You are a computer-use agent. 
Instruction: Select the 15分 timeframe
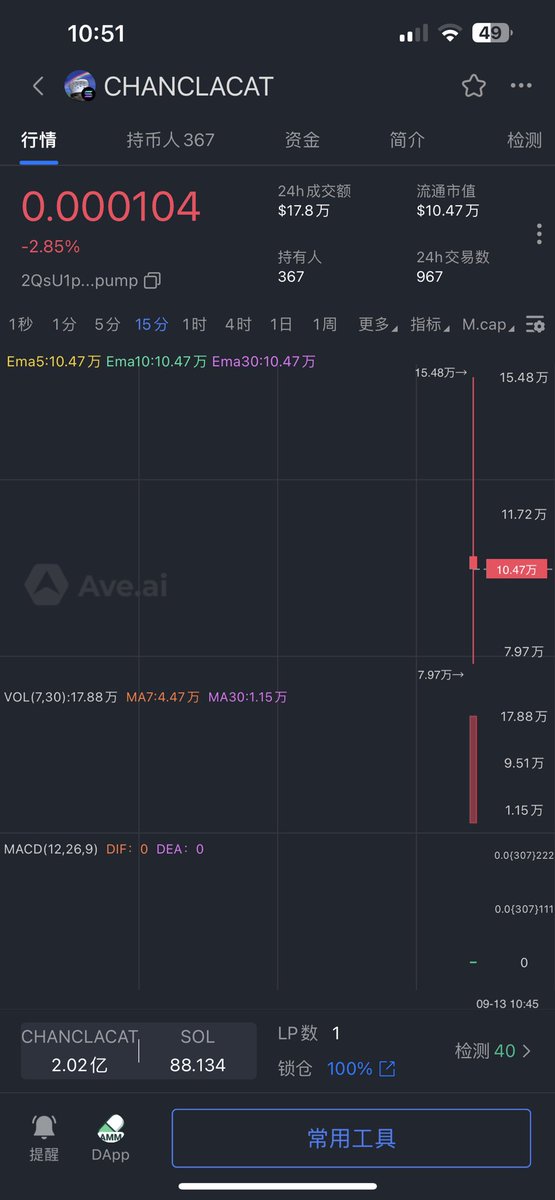152,324
